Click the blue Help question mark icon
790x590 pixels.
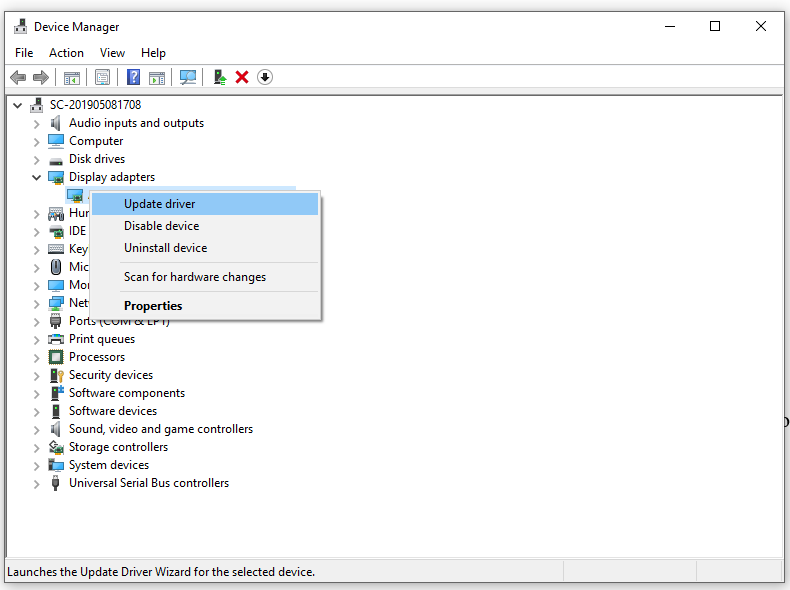coord(134,77)
